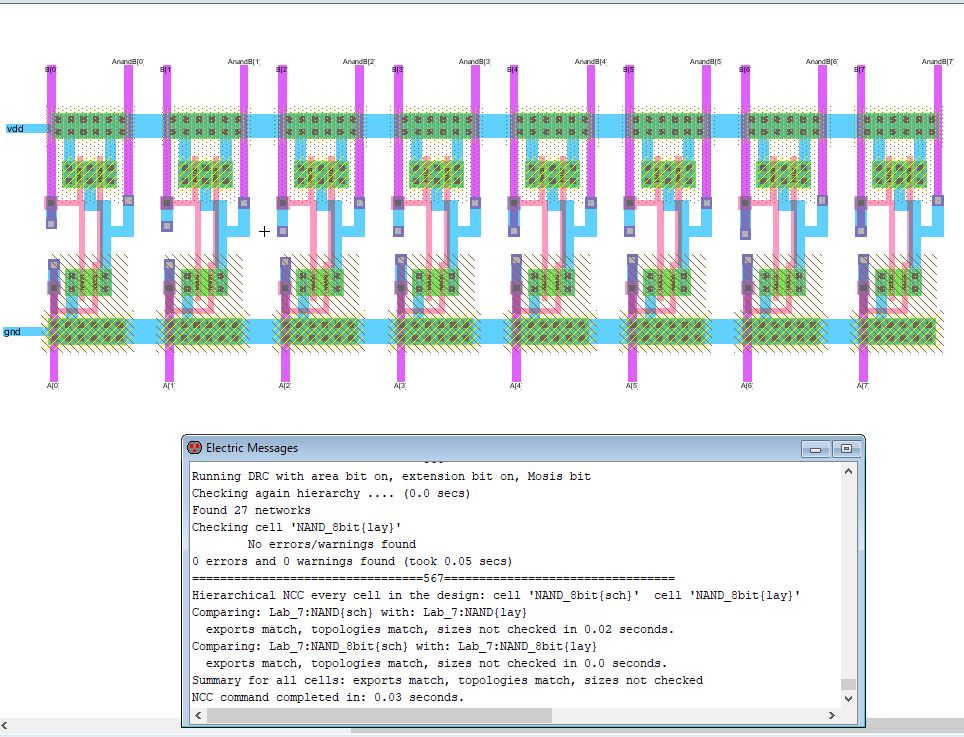The height and width of the screenshot is (737, 964).
Task: Click the Electric Messages title text
Action: (251, 448)
